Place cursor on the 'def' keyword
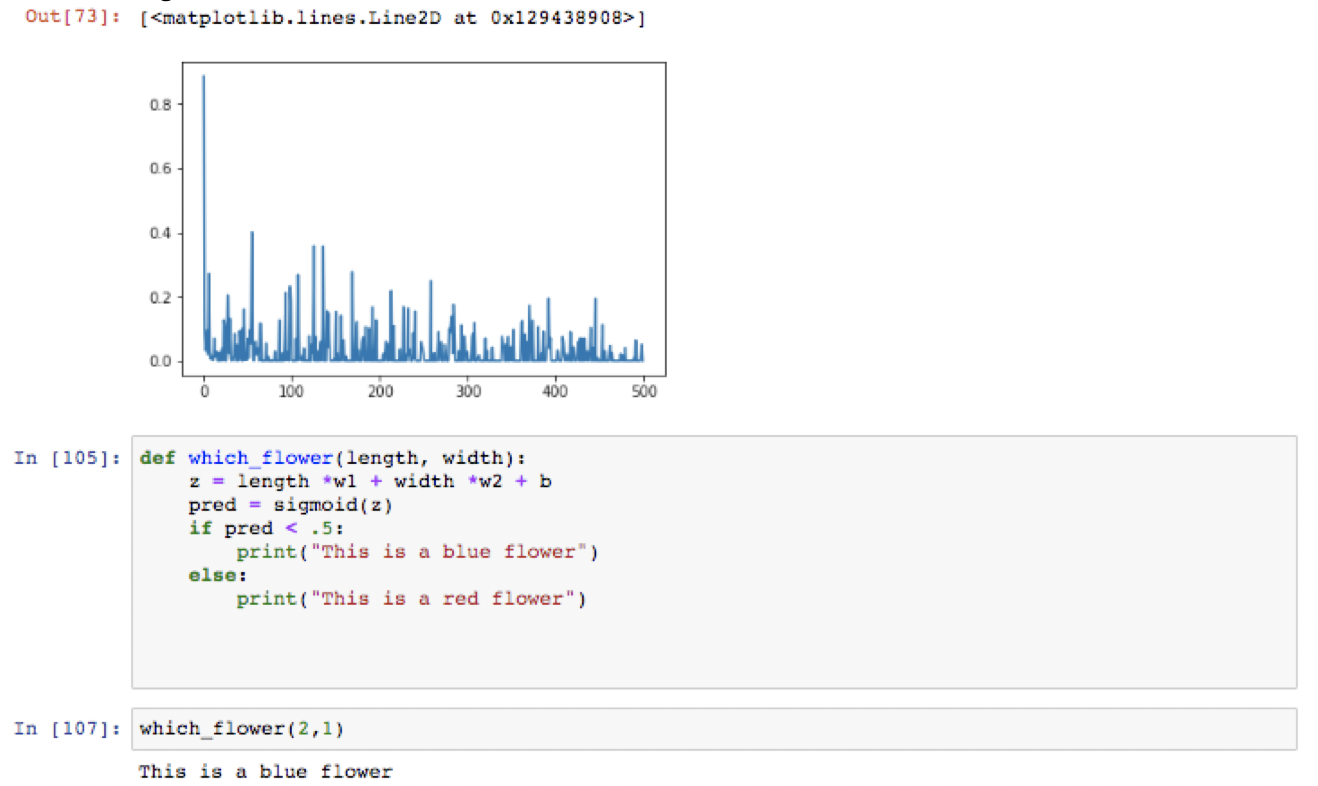Screen dimensions: 1318x786 pyautogui.click(x=157, y=458)
